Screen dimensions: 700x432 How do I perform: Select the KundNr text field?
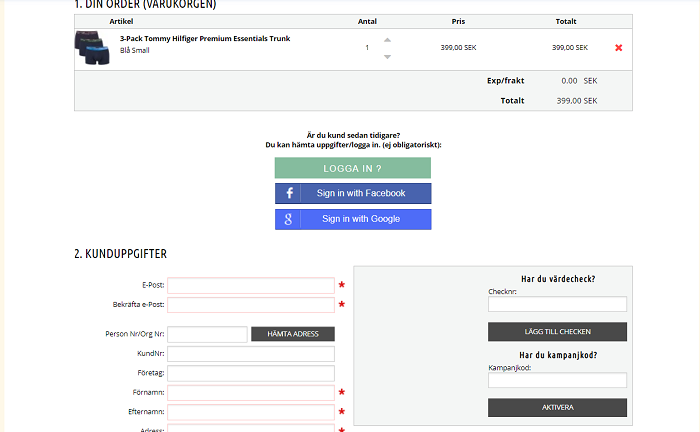[x=250, y=353]
